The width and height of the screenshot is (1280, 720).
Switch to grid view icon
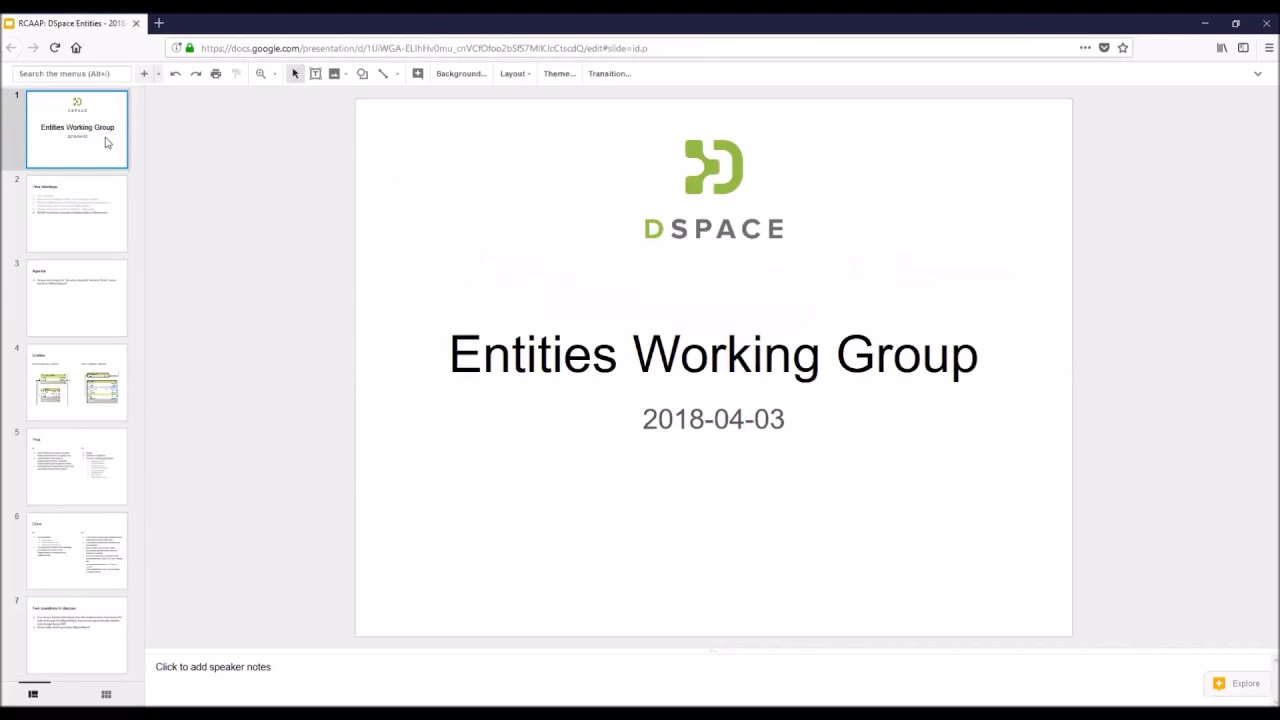[106, 694]
